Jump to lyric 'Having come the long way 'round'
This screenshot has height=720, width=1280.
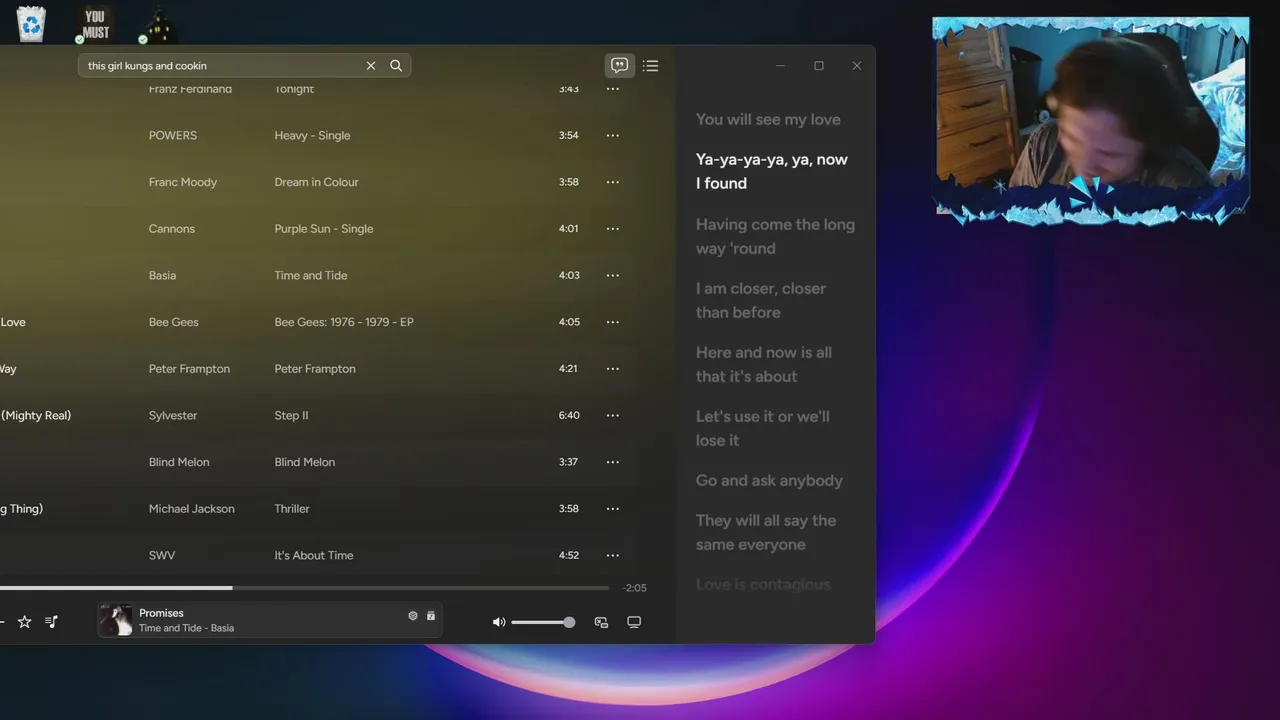click(x=775, y=236)
